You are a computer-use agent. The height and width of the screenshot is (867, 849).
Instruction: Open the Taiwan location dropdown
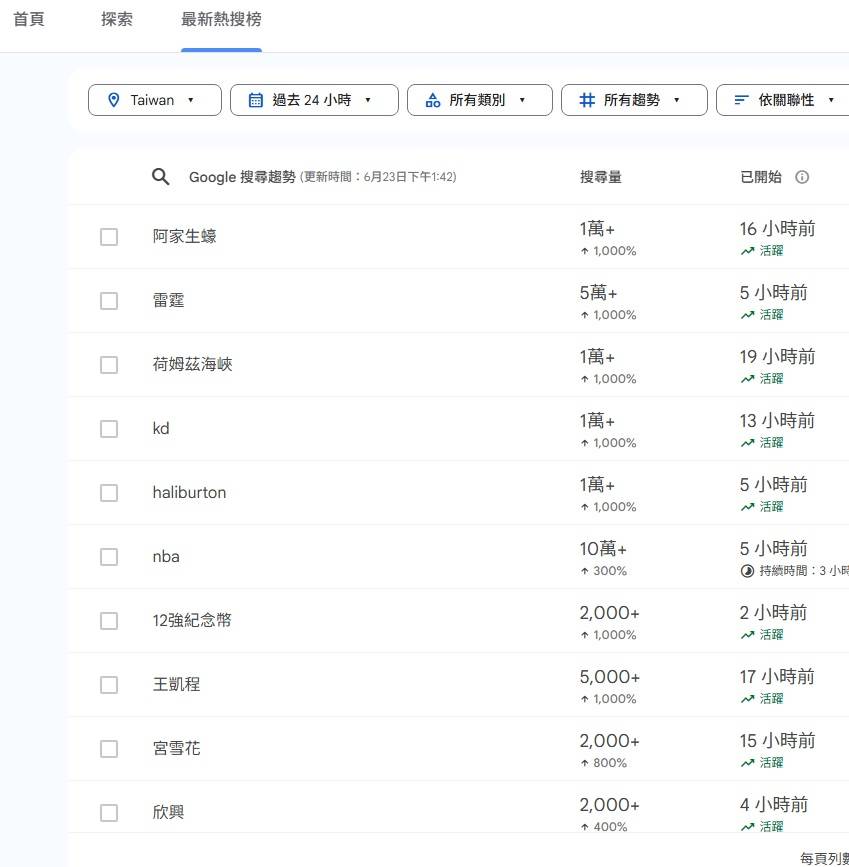155,100
